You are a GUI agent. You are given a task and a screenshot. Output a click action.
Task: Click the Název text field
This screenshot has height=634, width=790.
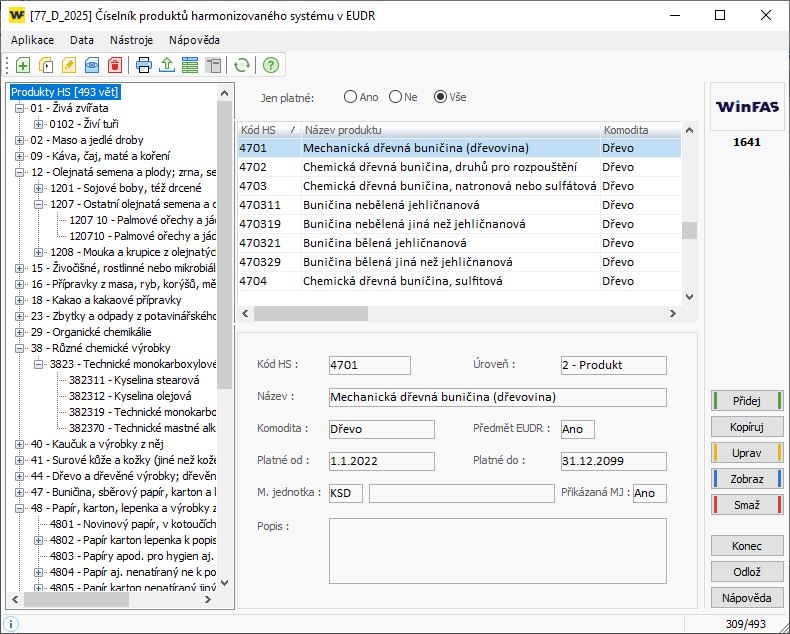(x=497, y=397)
